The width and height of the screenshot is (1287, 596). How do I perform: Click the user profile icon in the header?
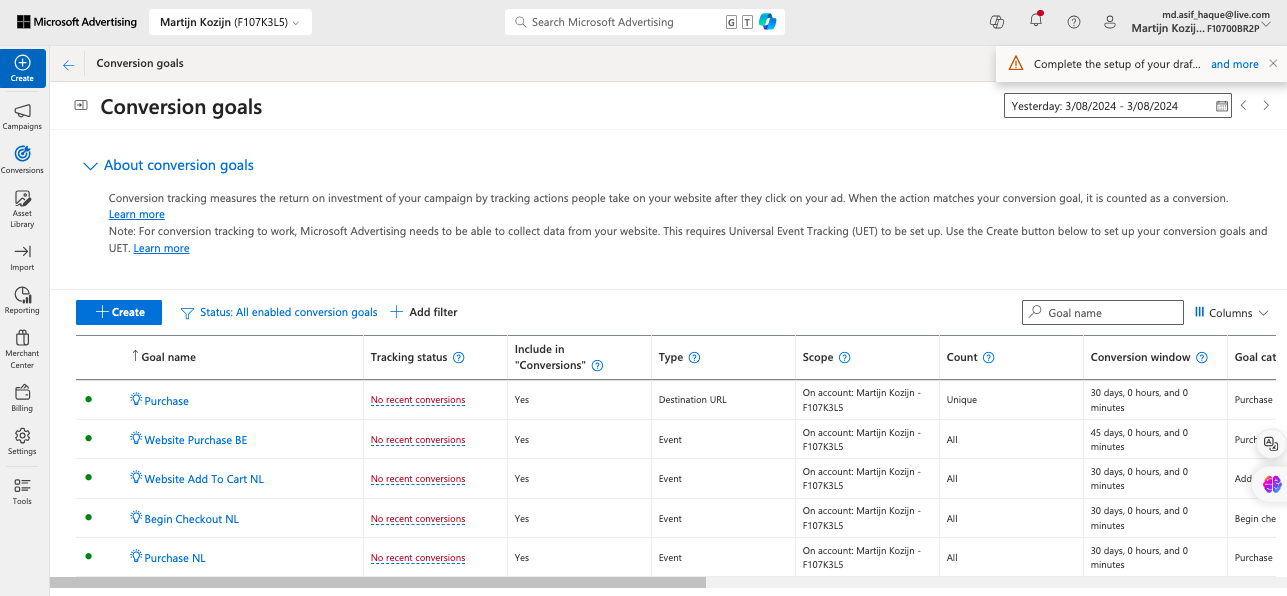pyautogui.click(x=1110, y=22)
